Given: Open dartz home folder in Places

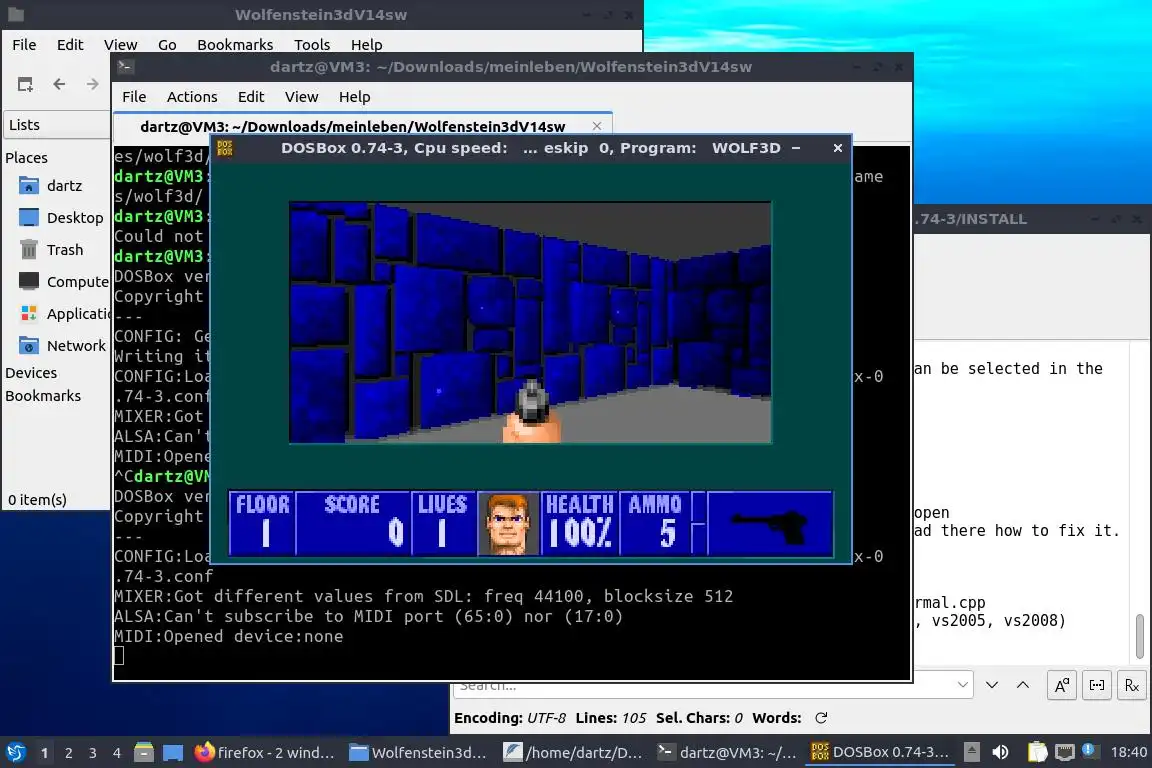Looking at the screenshot, I should point(51,186).
